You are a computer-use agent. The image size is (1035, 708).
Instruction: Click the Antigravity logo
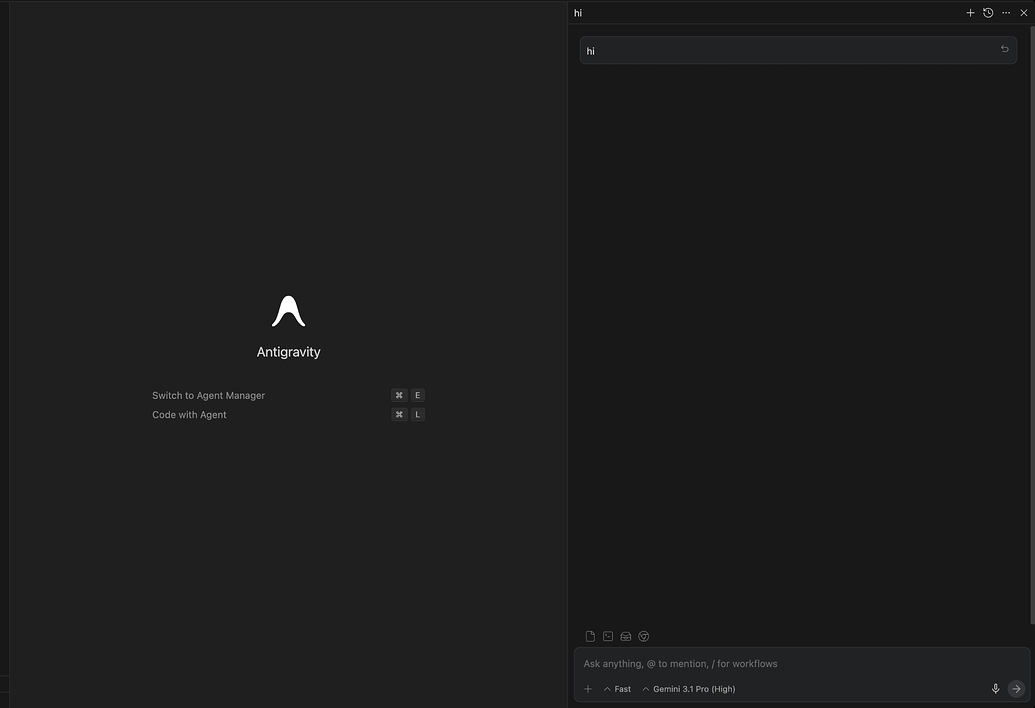pos(288,311)
